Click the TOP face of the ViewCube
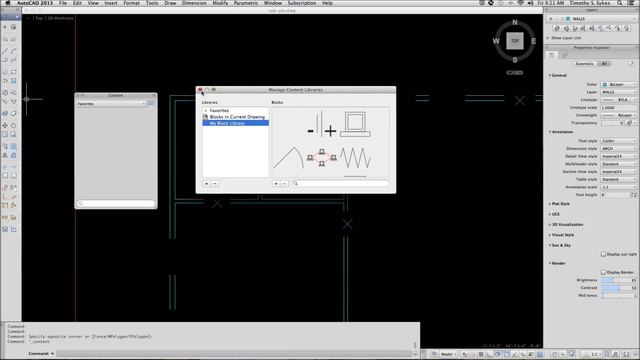The image size is (640, 360). pyautogui.click(x=515, y=41)
